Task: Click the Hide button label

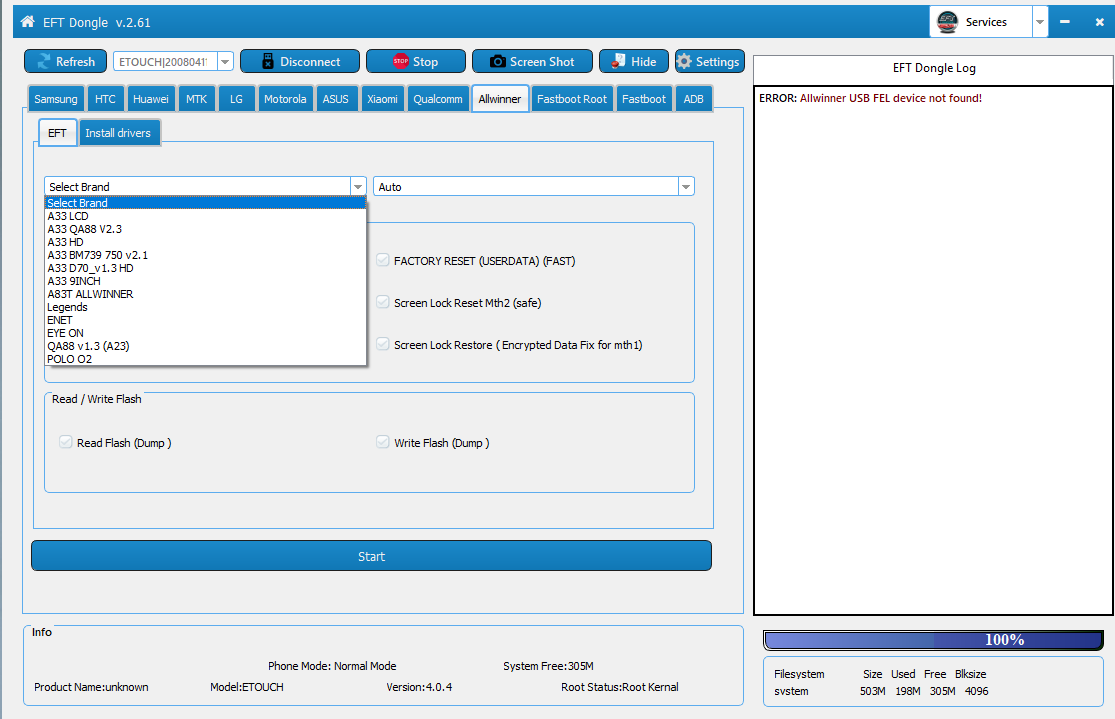Action: (x=644, y=62)
